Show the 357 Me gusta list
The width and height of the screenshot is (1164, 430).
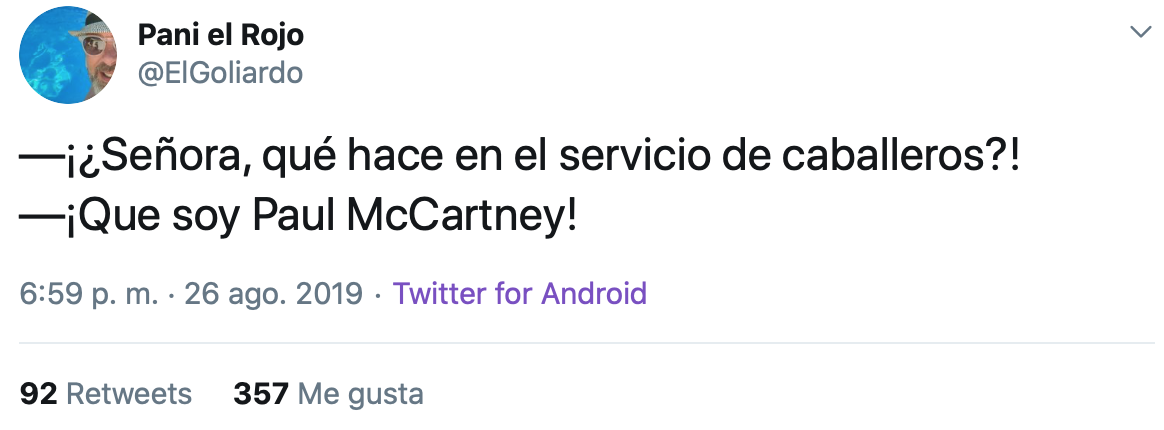coord(328,393)
